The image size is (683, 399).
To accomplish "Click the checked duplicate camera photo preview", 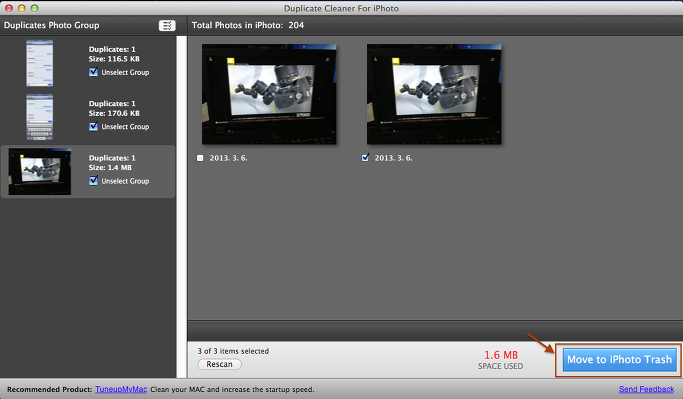I will [434, 94].
